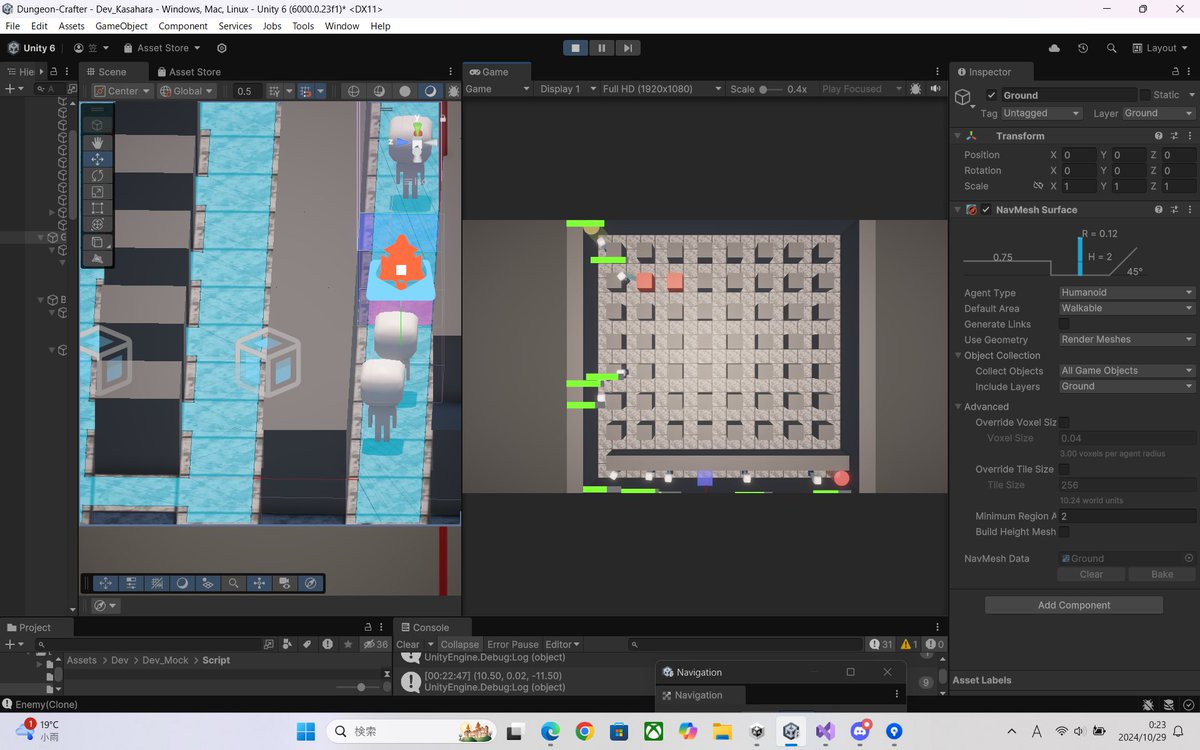Open the Tag Untagged dropdown
This screenshot has width=1200, height=750.
tap(1042, 114)
